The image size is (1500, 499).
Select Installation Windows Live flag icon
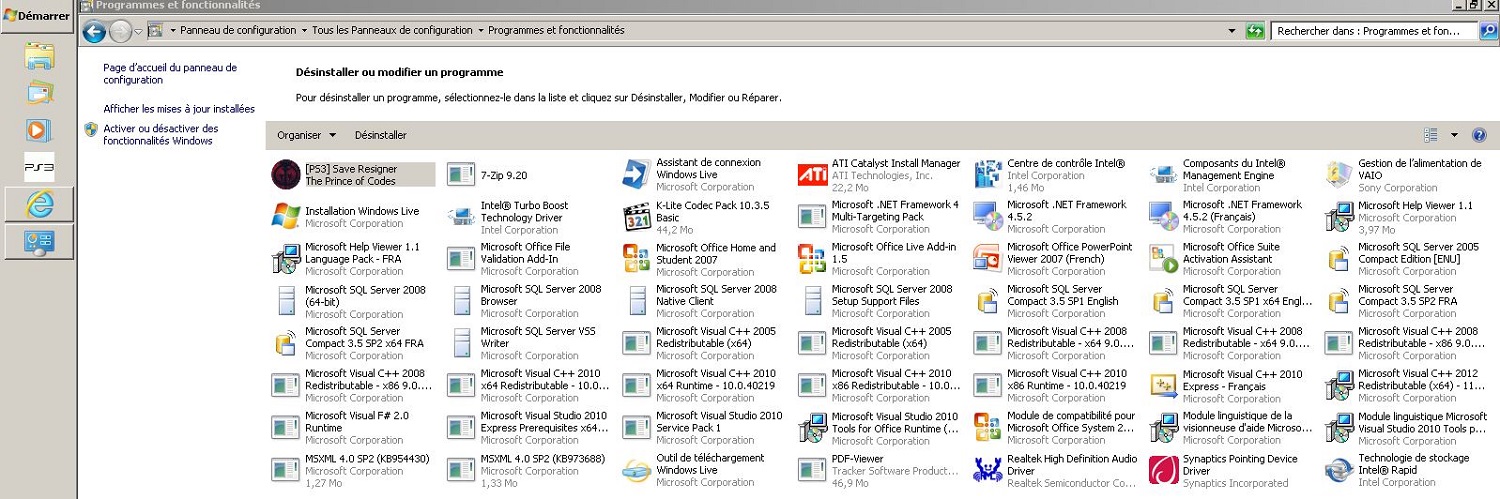[286, 216]
